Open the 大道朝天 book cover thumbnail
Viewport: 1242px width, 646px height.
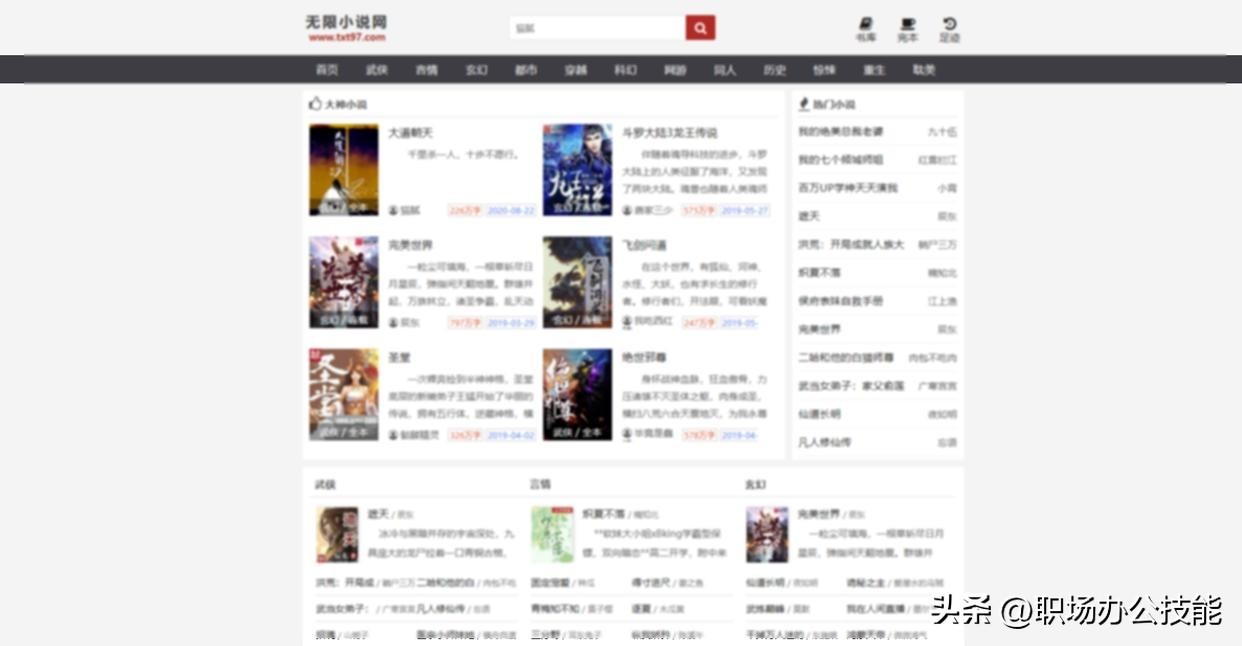343,170
